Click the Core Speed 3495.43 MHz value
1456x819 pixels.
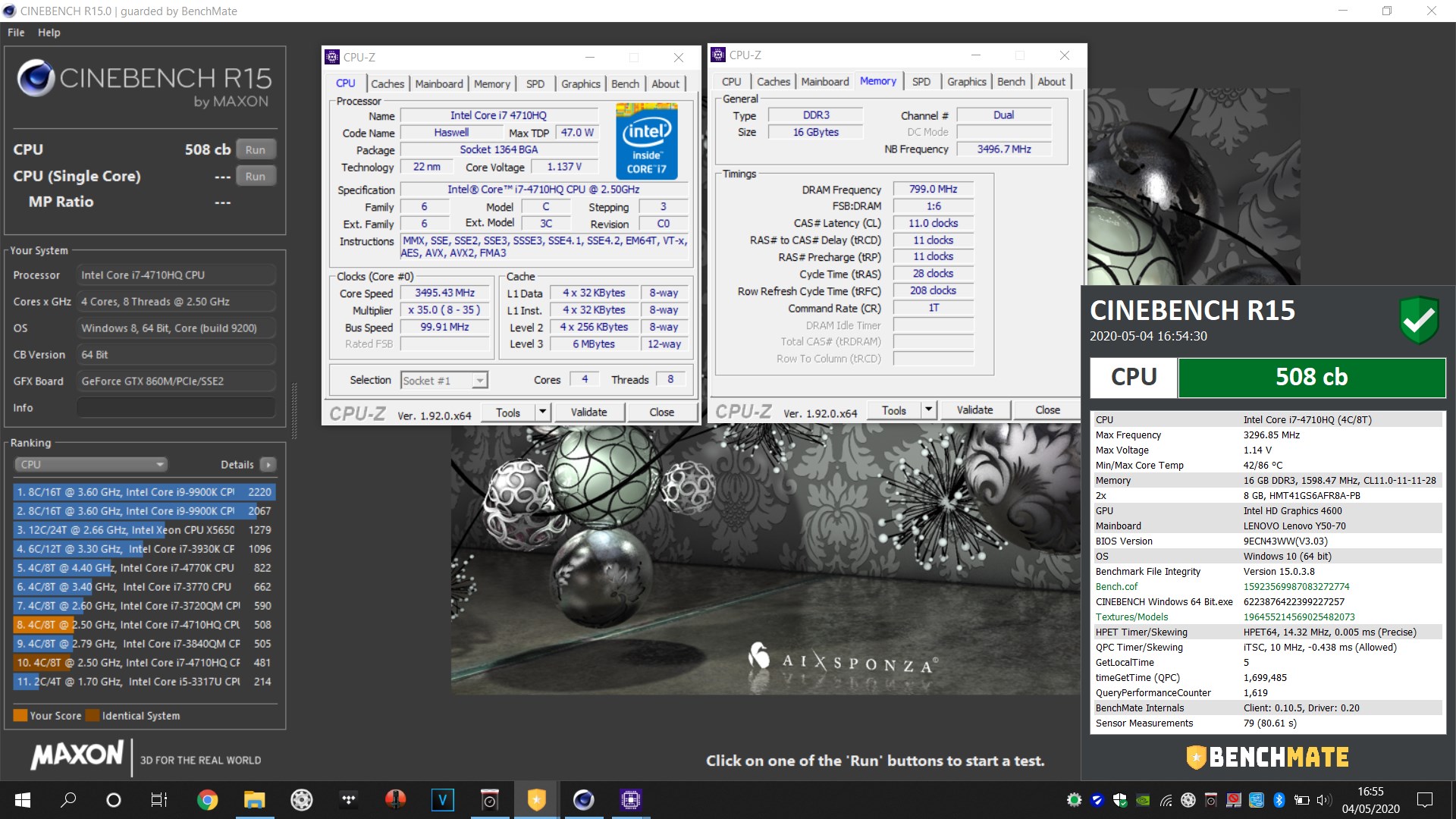(445, 293)
